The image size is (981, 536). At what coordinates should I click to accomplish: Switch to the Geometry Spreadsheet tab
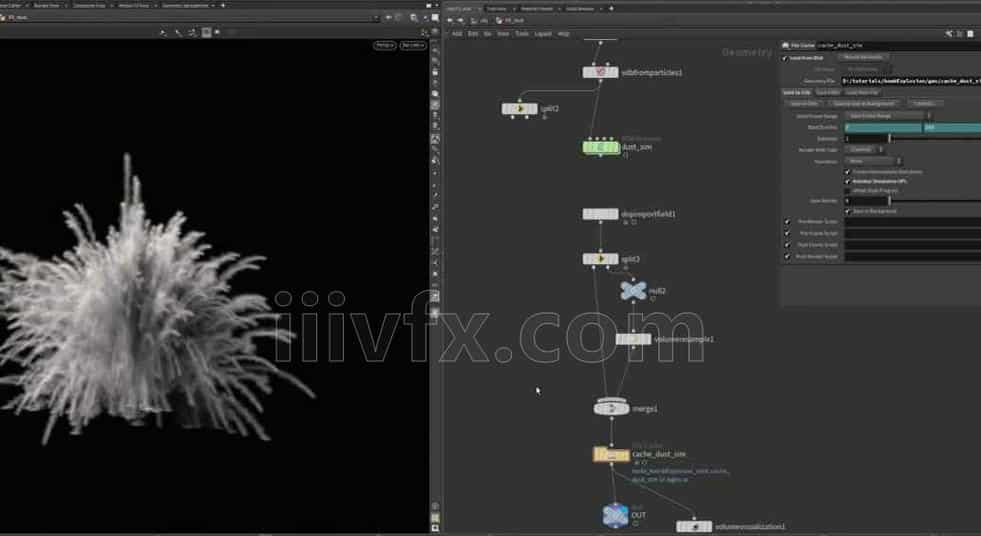185,5
